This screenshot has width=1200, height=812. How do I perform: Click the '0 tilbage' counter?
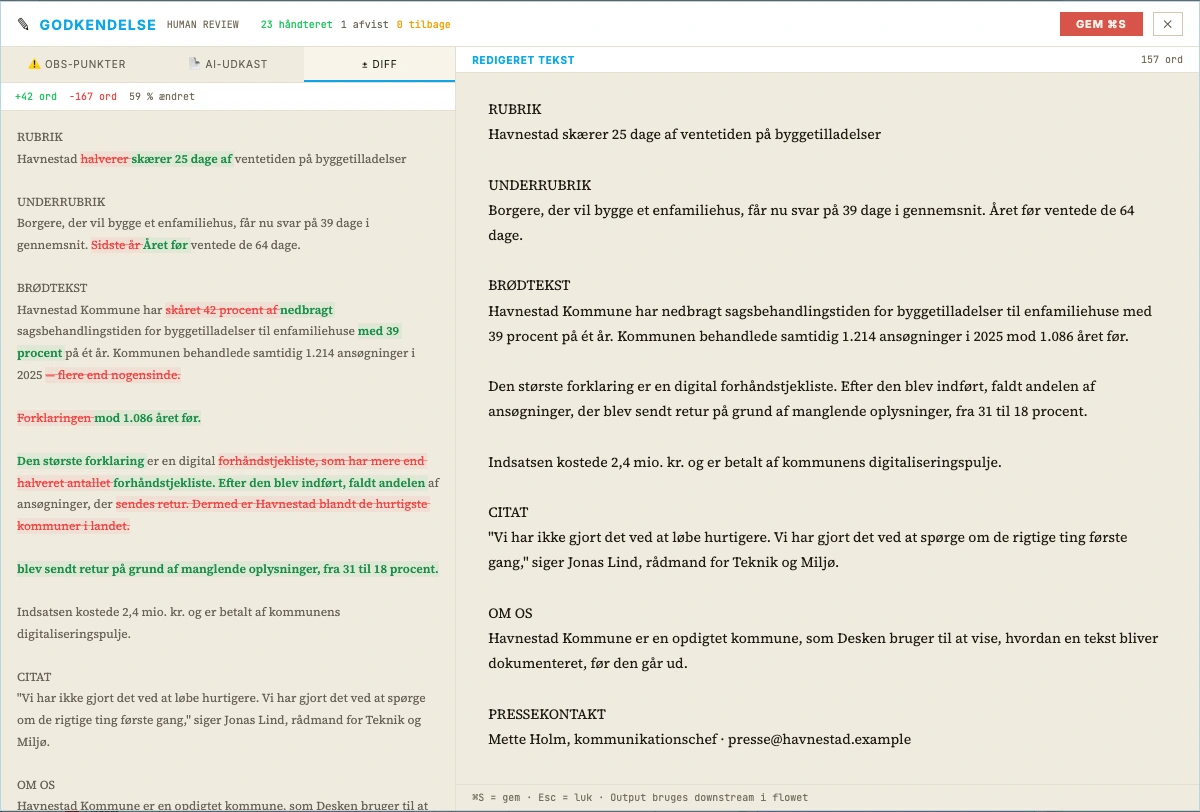pyautogui.click(x=424, y=24)
